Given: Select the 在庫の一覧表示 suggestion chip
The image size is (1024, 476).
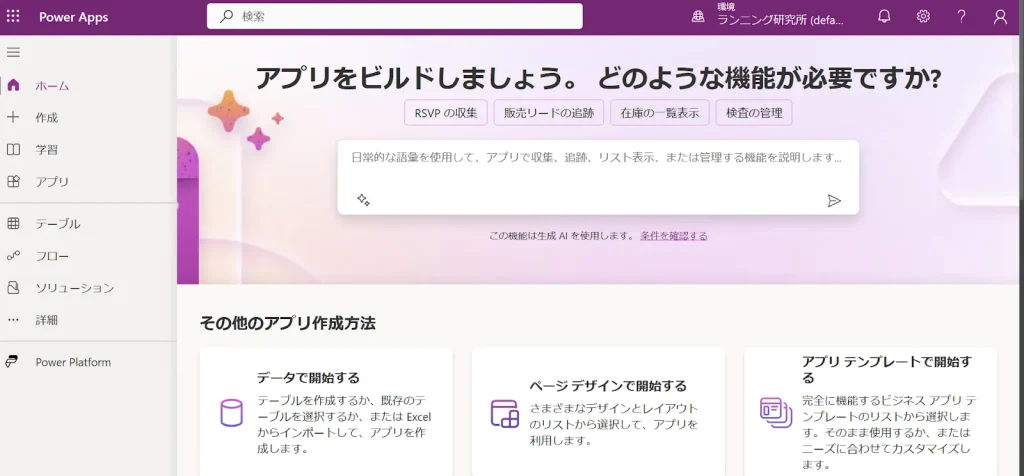Looking at the screenshot, I should [660, 113].
